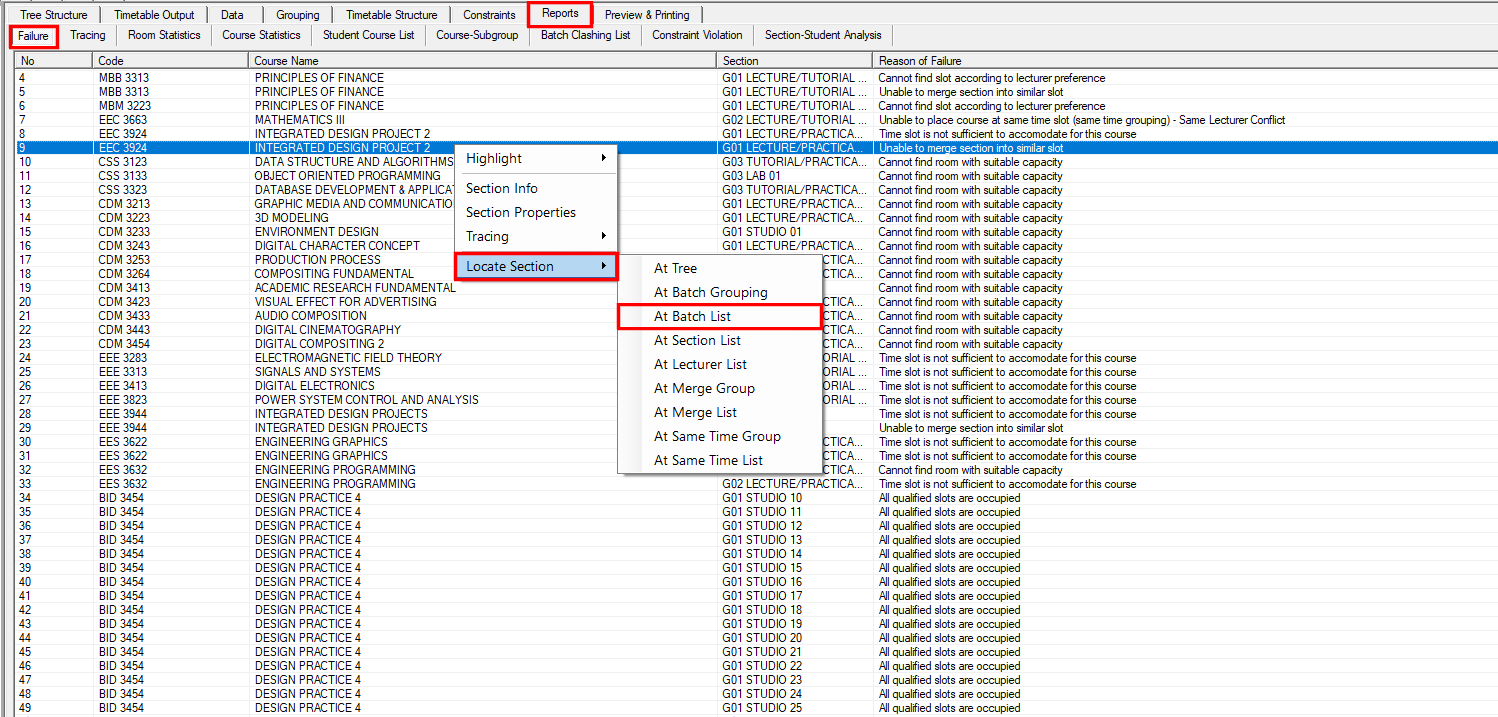Open the Tree Structure tab
Viewport: 1498px width, 717px height.
click(54, 15)
